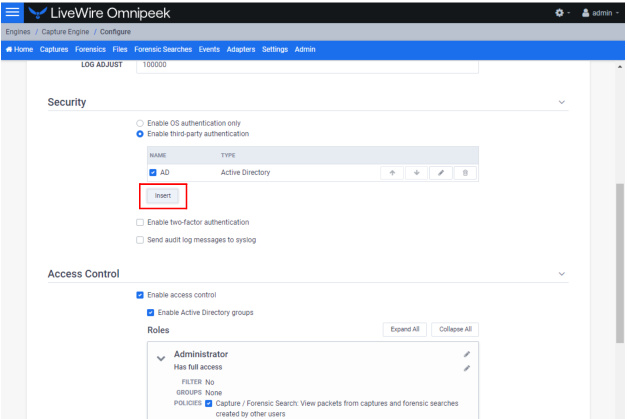Click the NAME column header

(158, 155)
